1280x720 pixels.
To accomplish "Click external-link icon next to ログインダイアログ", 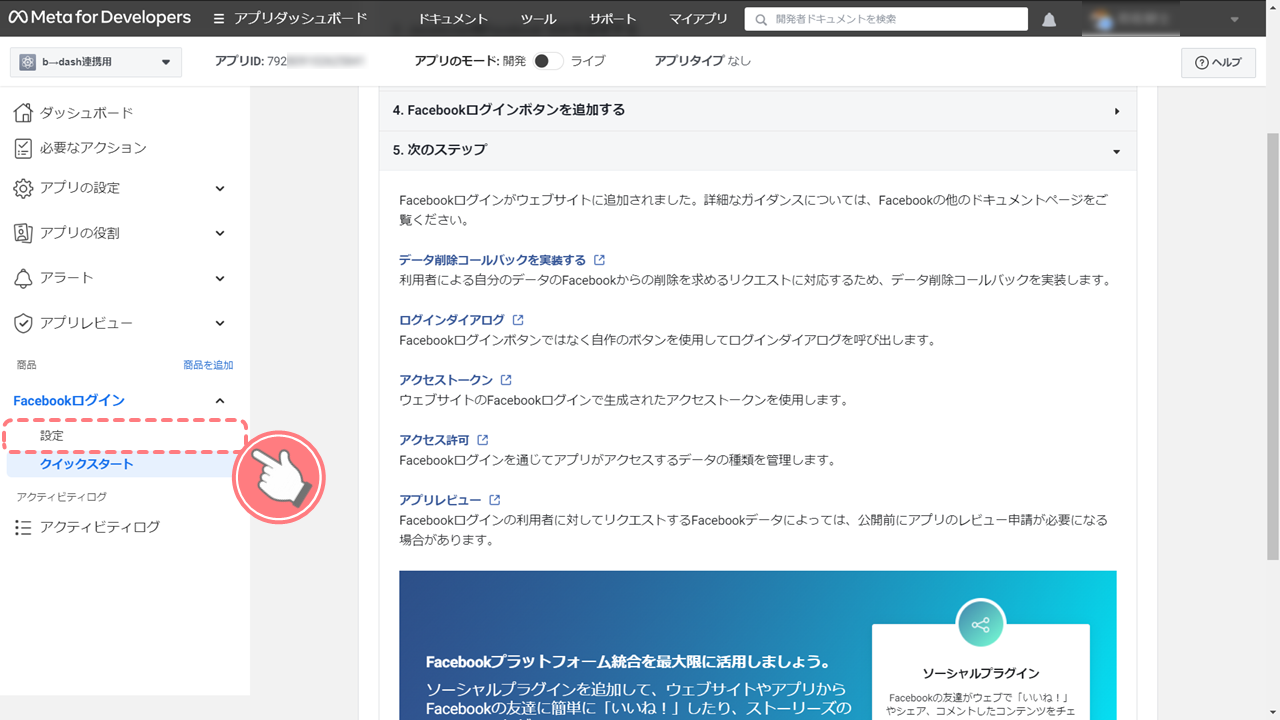I will [518, 320].
